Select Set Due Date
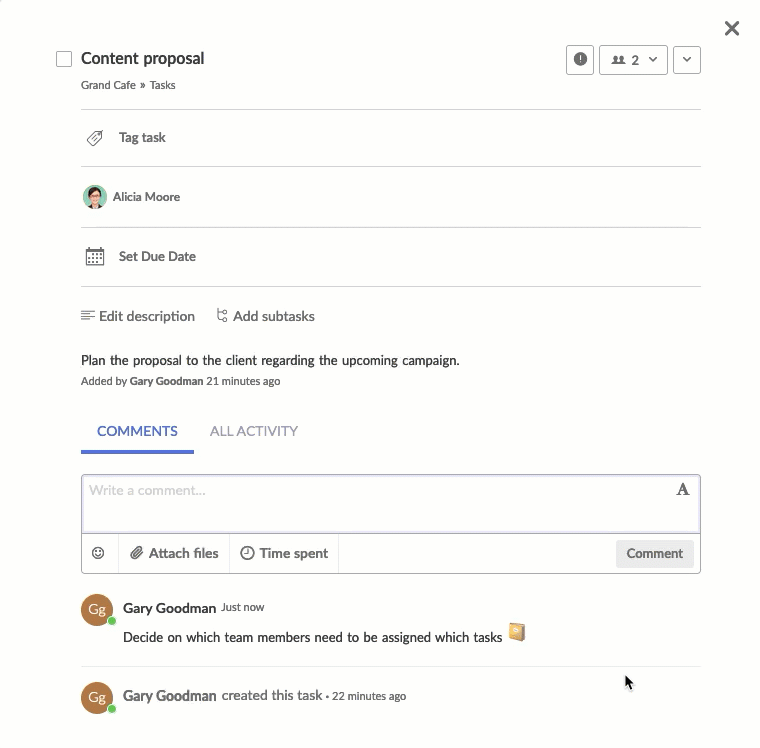 point(157,256)
